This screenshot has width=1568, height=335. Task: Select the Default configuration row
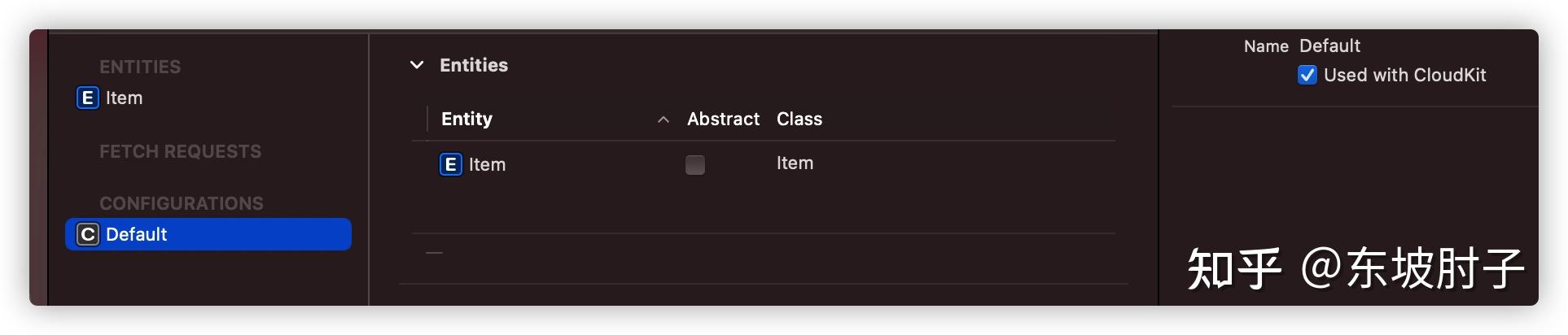(x=208, y=234)
